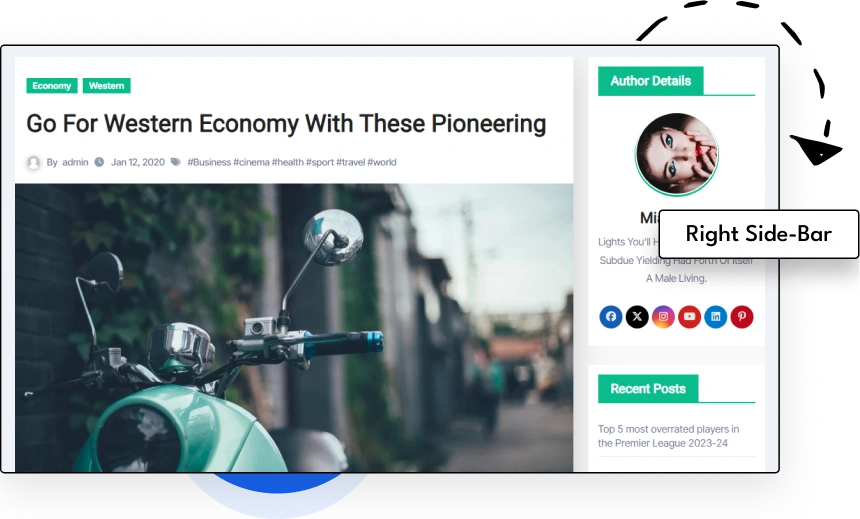Click the author profile photo
Screen dimensions: 860x519
[x=676, y=154]
